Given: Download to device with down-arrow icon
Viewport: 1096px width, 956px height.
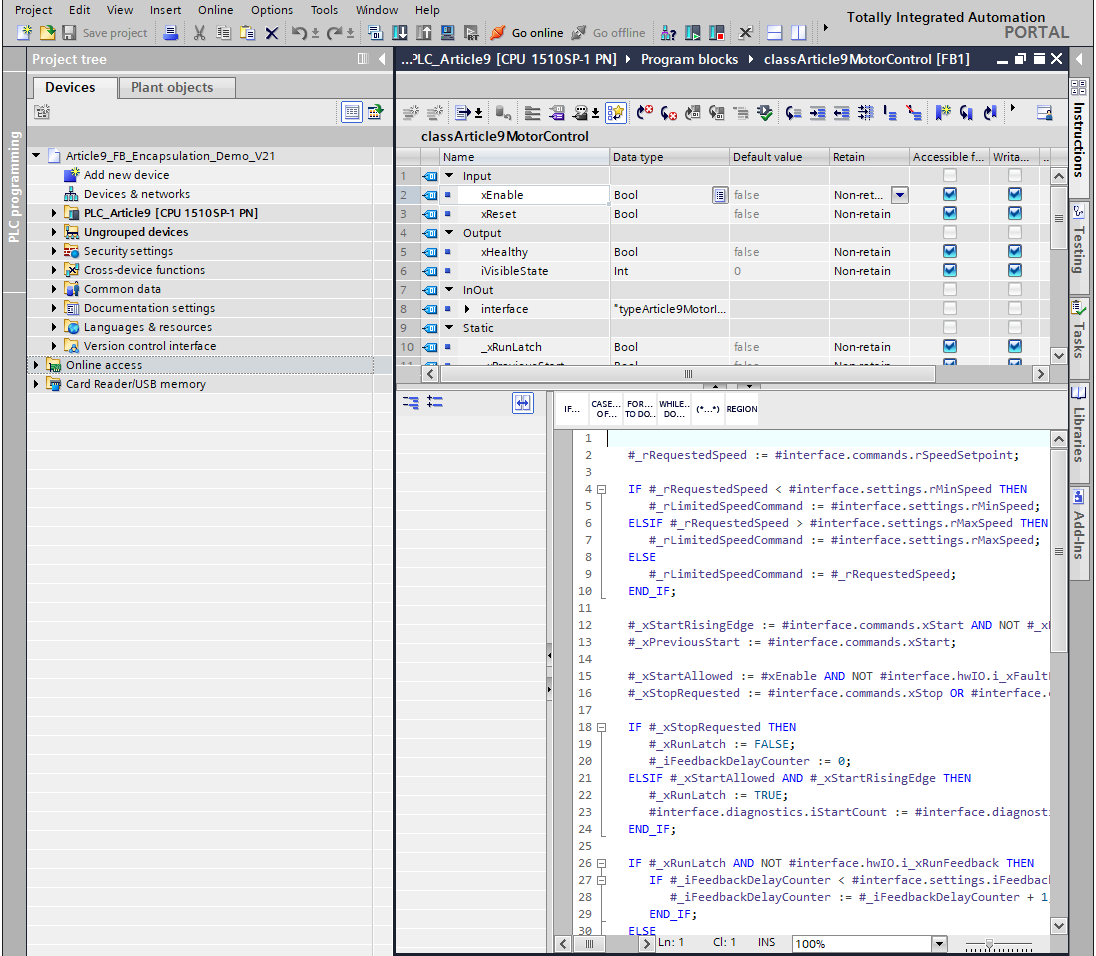Looking at the screenshot, I should [400, 32].
